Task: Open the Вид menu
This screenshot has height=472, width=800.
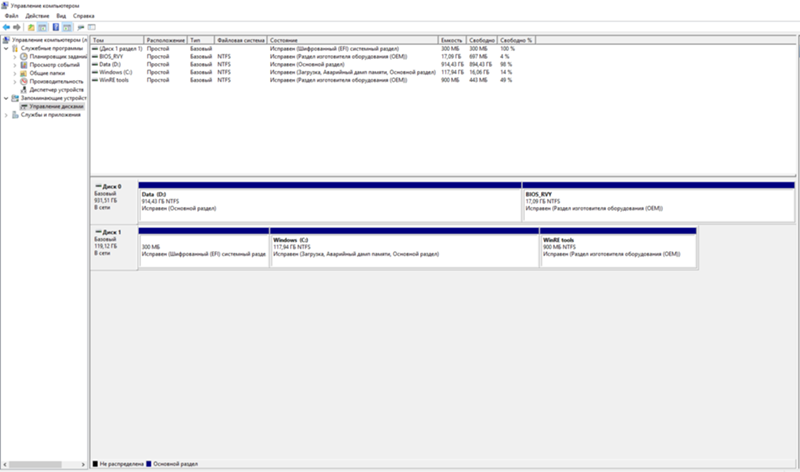Action: click(x=61, y=16)
